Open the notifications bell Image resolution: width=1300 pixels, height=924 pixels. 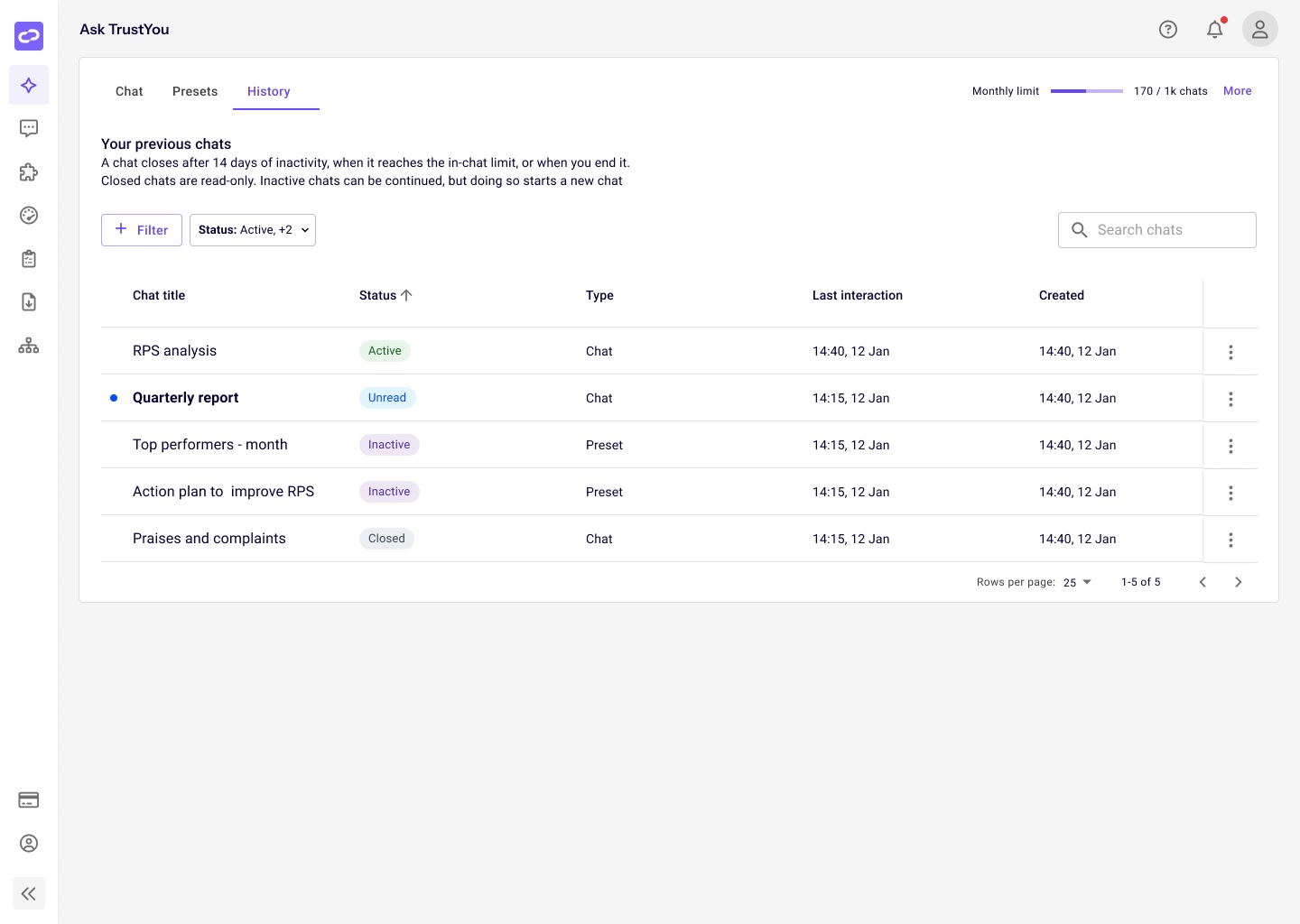point(1215,30)
